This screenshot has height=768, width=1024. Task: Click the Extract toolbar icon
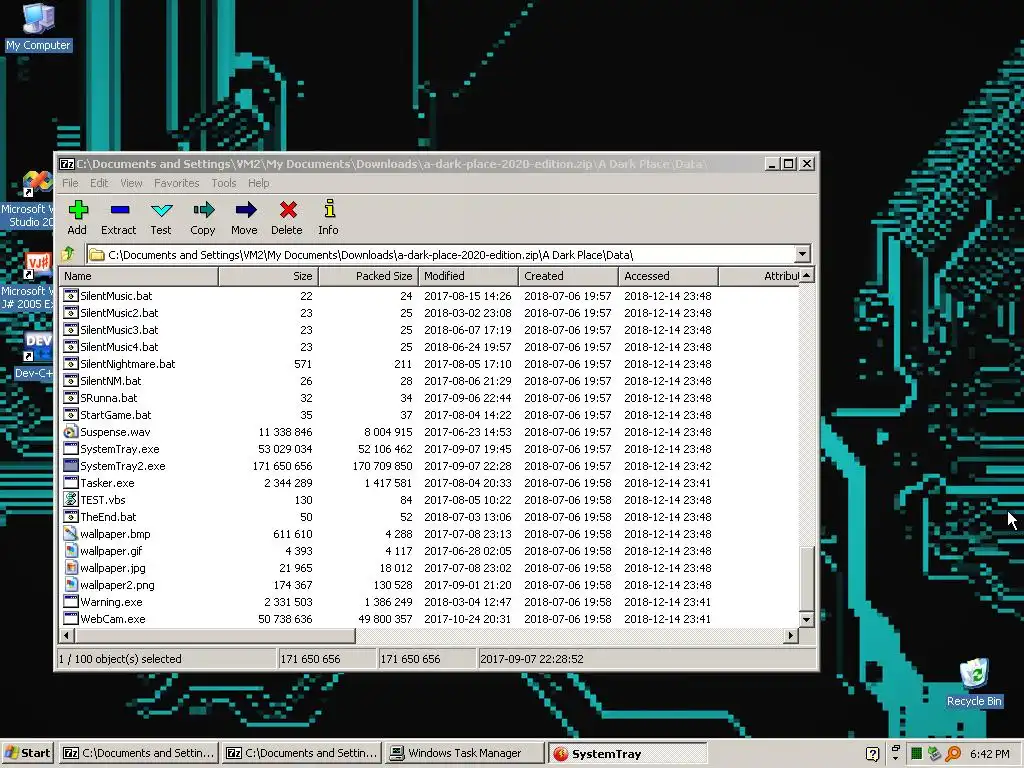(x=120, y=210)
